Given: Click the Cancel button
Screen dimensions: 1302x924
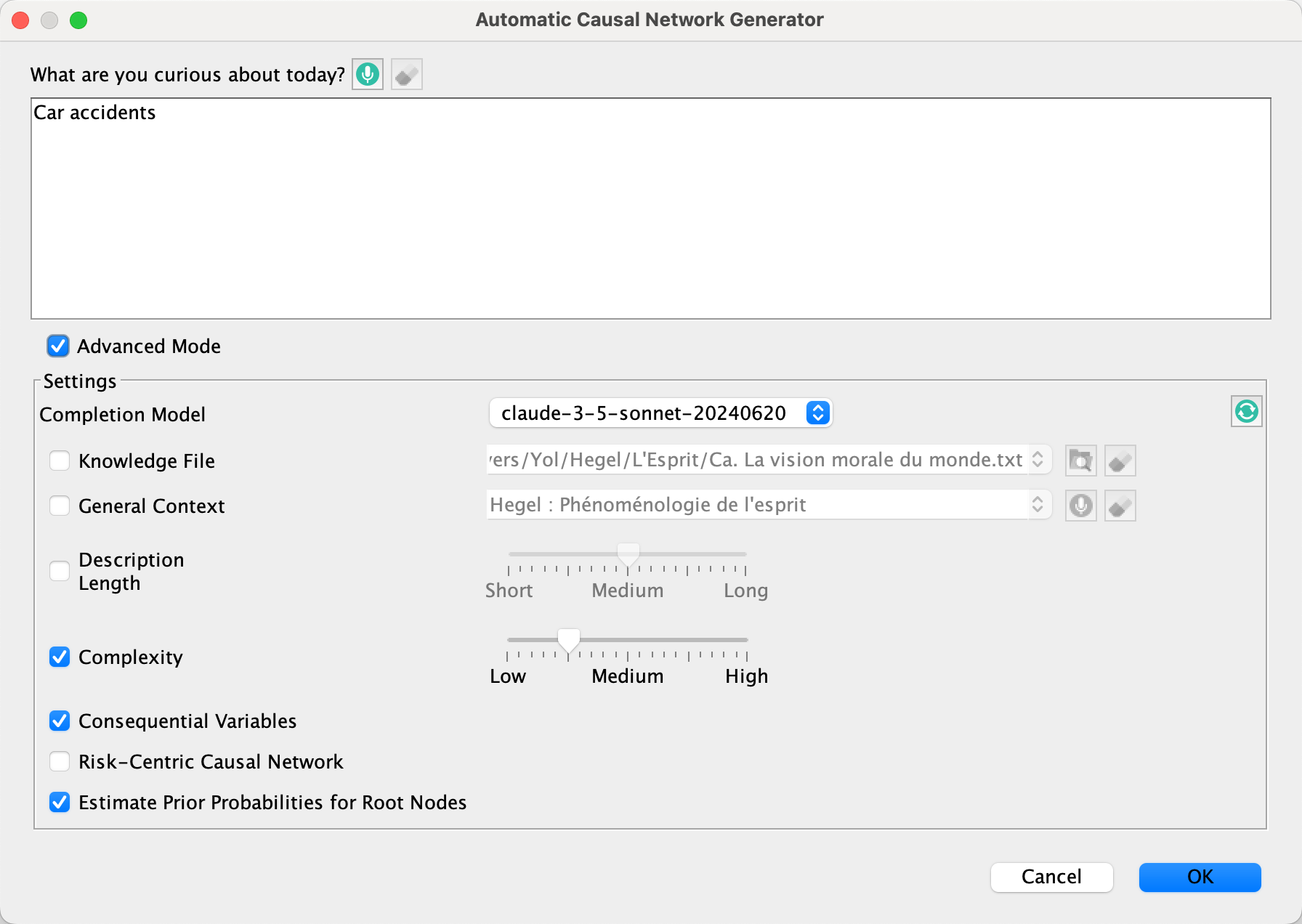Looking at the screenshot, I should 1051,877.
